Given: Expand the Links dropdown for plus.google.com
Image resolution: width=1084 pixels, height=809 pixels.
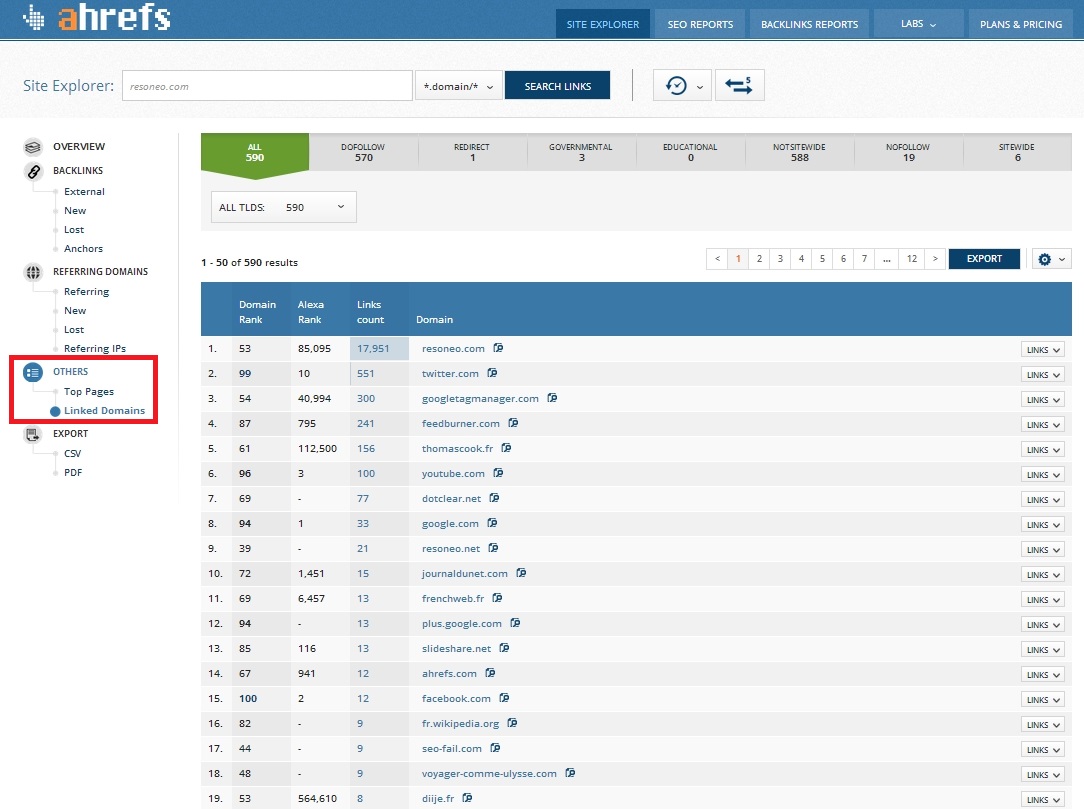Looking at the screenshot, I should (1043, 624).
